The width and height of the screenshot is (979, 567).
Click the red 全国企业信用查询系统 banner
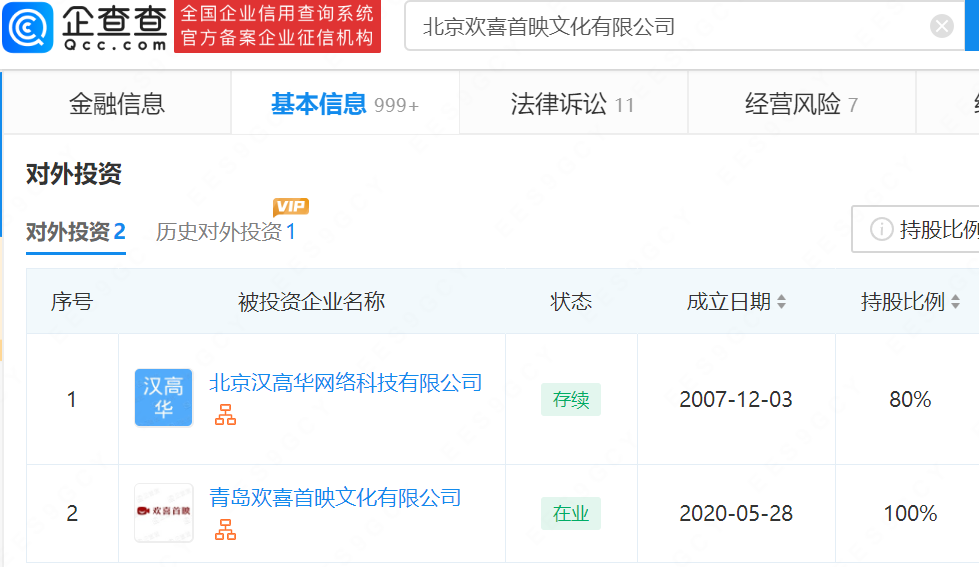coord(277,26)
